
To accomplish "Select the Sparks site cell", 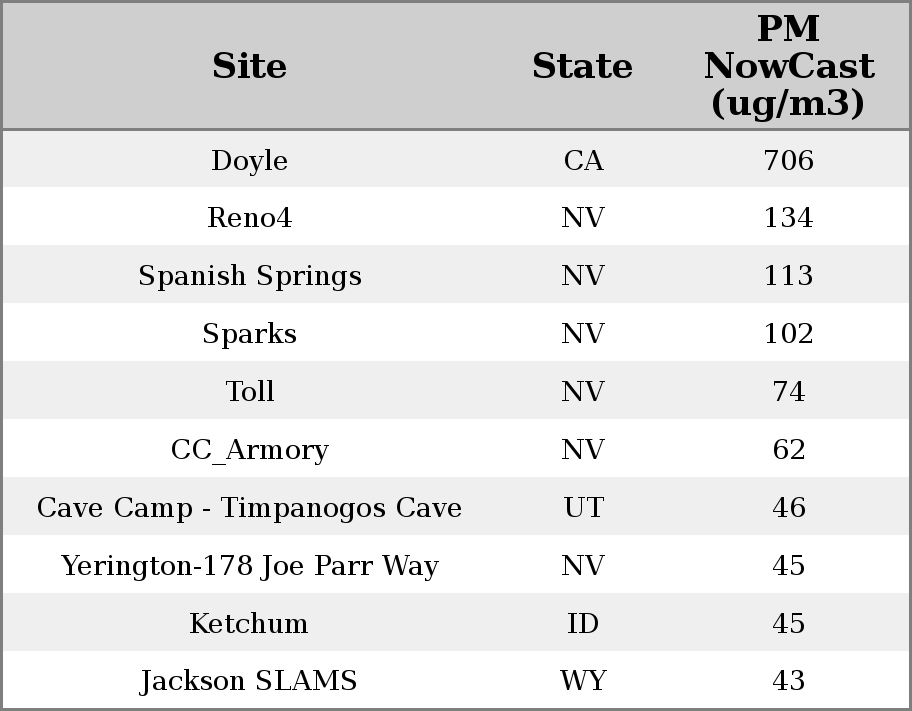I will (x=249, y=334).
